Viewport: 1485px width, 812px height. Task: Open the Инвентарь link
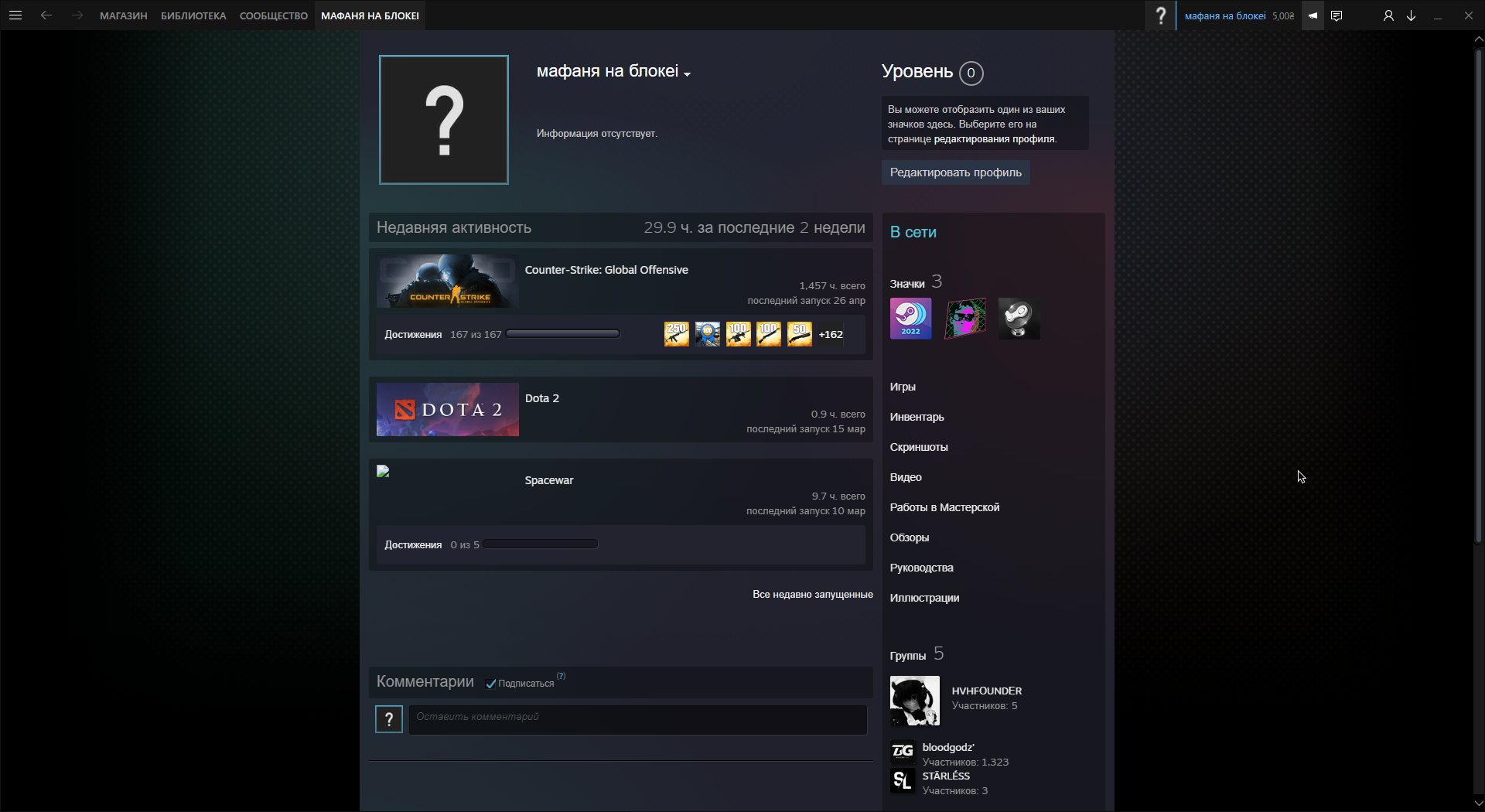(x=917, y=417)
